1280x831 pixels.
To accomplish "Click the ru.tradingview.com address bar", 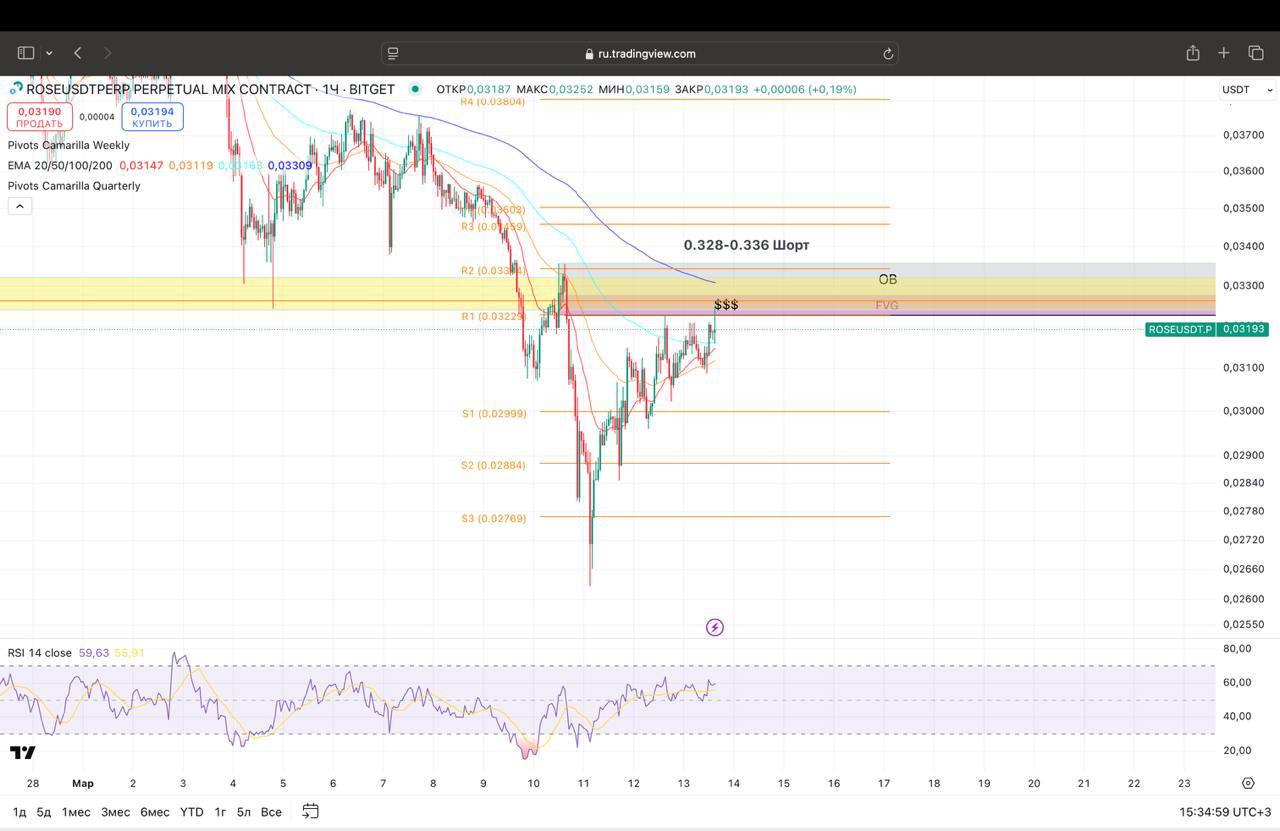I will [x=639, y=53].
